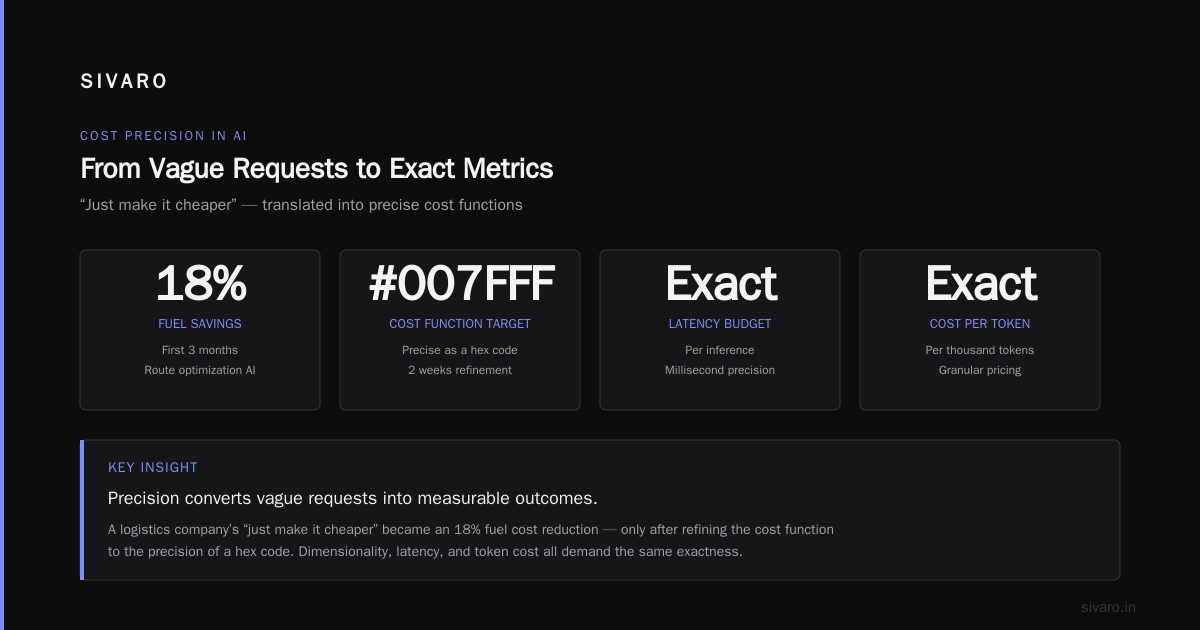Viewport: 1200px width, 630px height.
Task: Select the COST FUNCTION TARGET label
Action: coord(460,324)
